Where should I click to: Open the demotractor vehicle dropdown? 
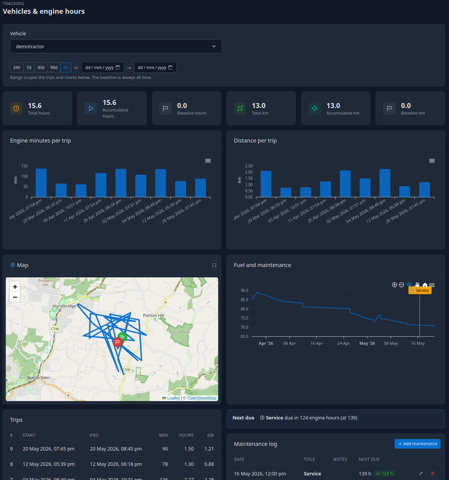[116, 46]
